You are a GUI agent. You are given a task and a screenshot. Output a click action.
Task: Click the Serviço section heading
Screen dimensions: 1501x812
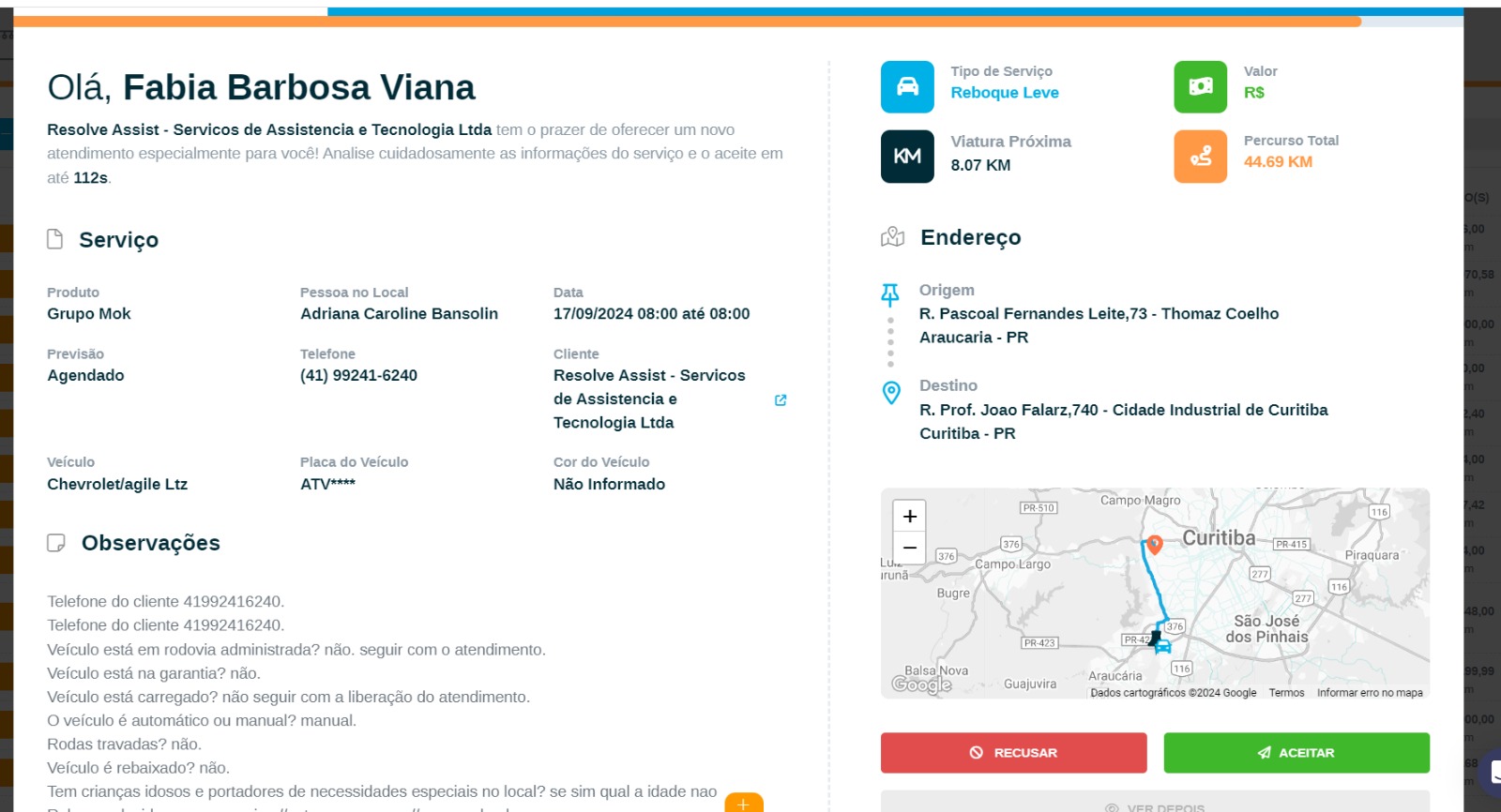[x=119, y=240]
